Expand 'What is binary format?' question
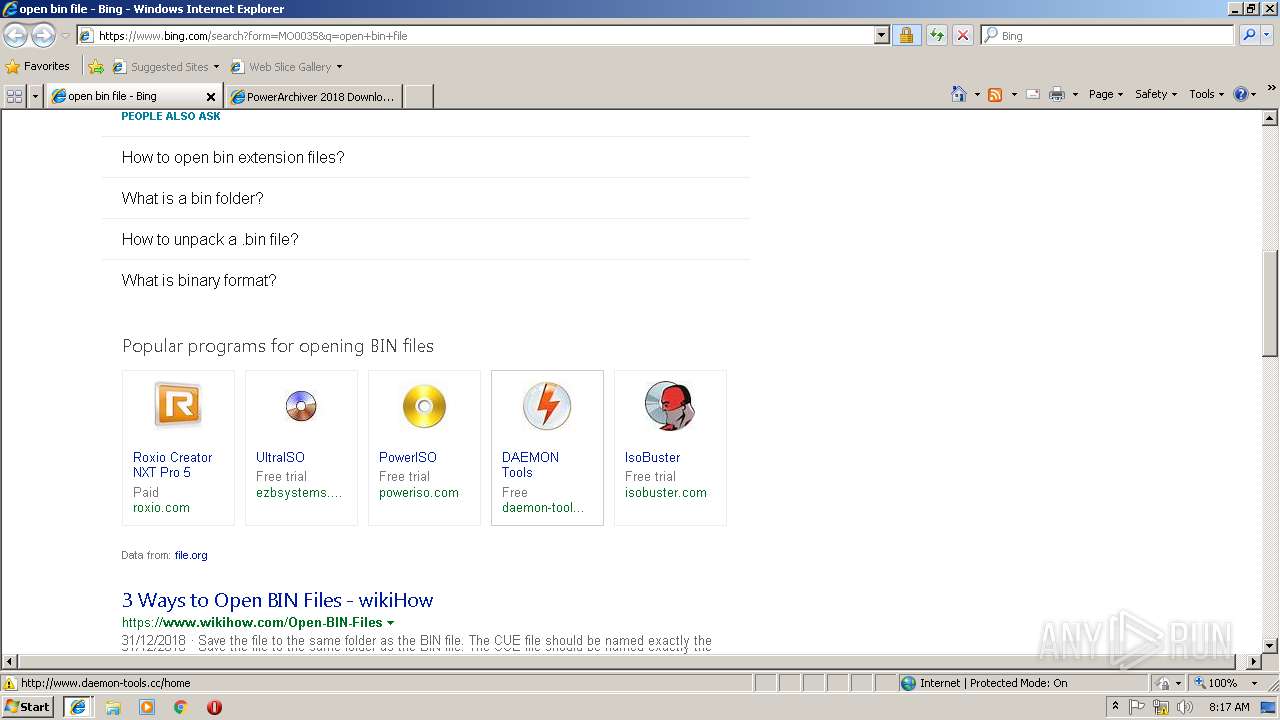 (x=426, y=280)
